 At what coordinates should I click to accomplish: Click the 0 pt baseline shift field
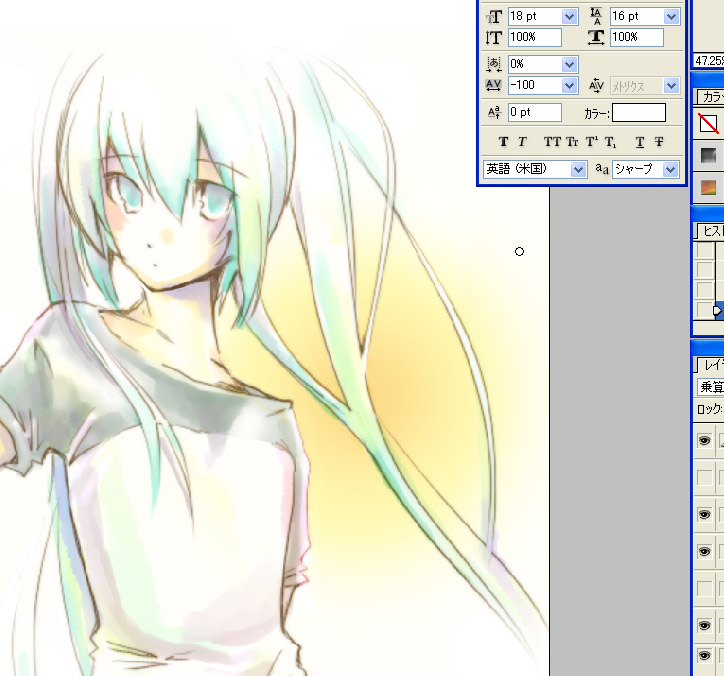(x=535, y=112)
